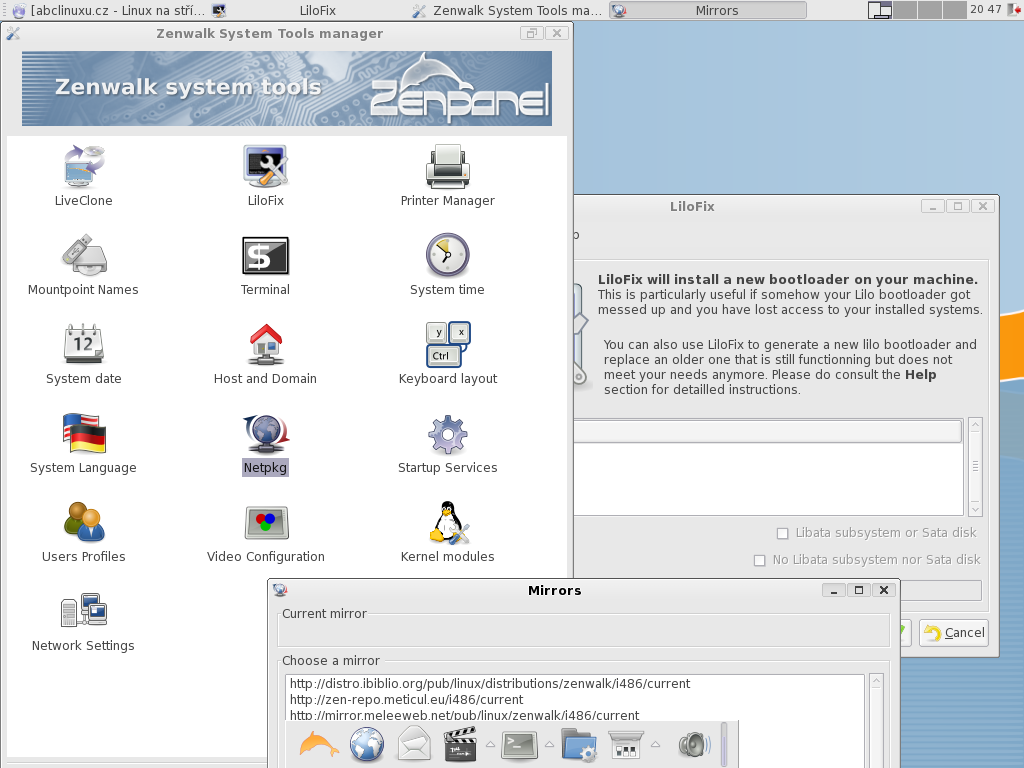This screenshot has width=1024, height=768.
Task: Launch LiloFix from the system tools grid
Action: [265, 176]
